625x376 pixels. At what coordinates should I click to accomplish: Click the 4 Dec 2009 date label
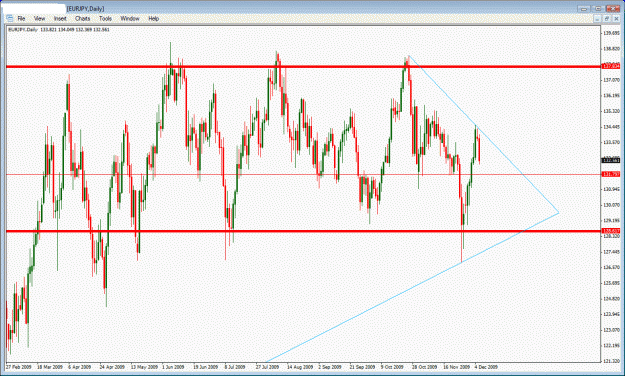486,367
